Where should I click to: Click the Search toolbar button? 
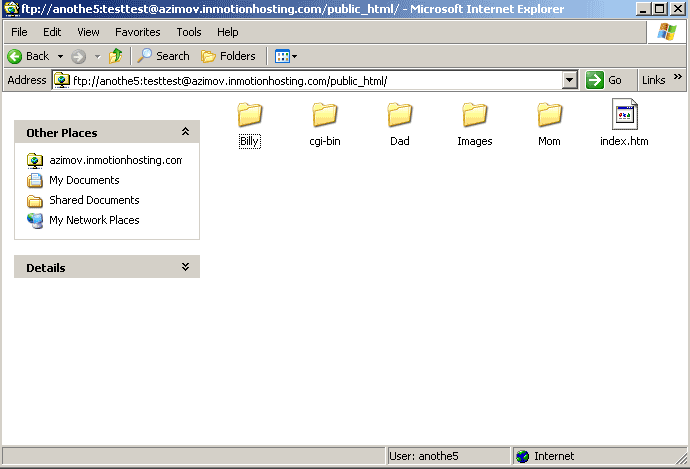163,56
